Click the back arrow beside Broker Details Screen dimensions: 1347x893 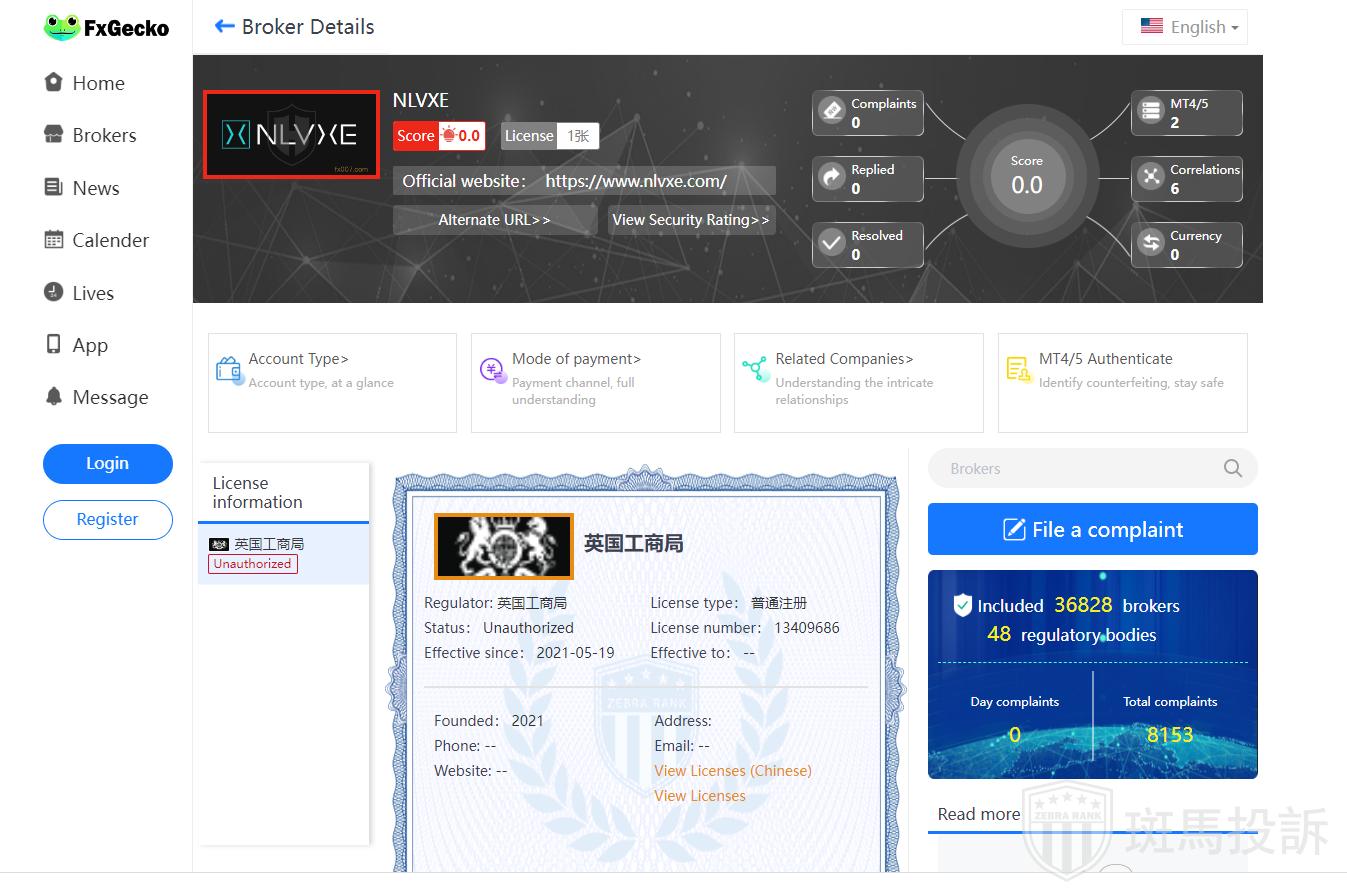[224, 27]
